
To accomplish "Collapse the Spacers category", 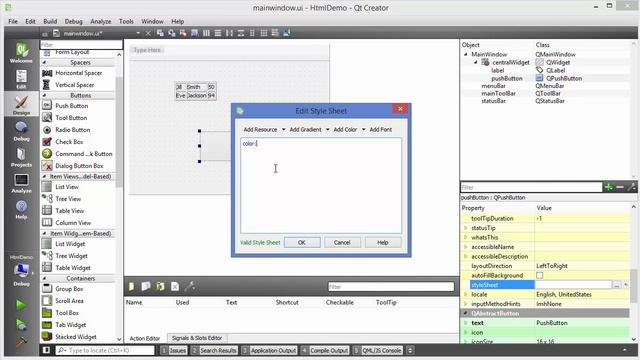I will coord(44,62).
